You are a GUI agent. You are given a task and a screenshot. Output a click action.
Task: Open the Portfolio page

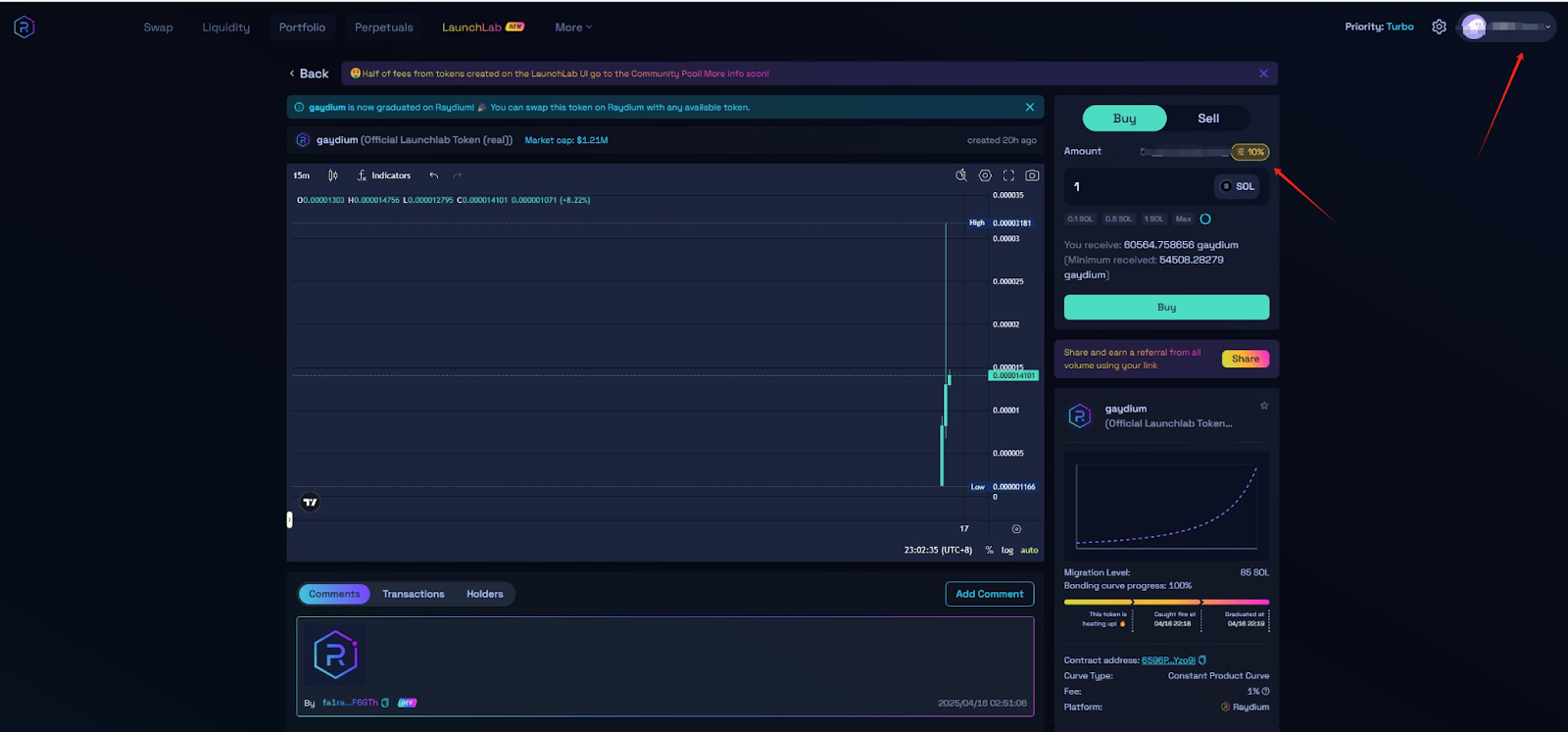tap(302, 27)
